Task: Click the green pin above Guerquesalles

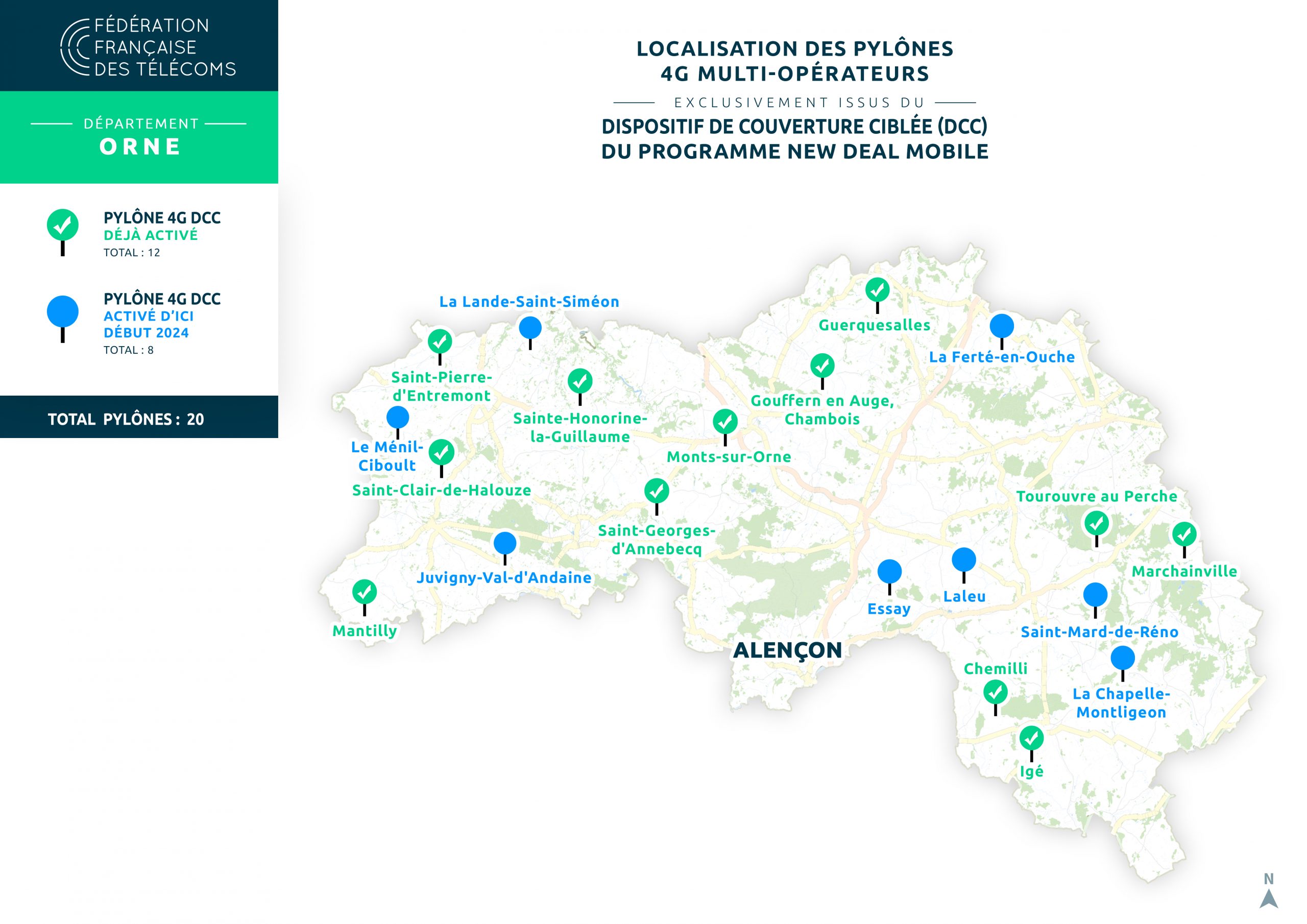Action: 877,295
